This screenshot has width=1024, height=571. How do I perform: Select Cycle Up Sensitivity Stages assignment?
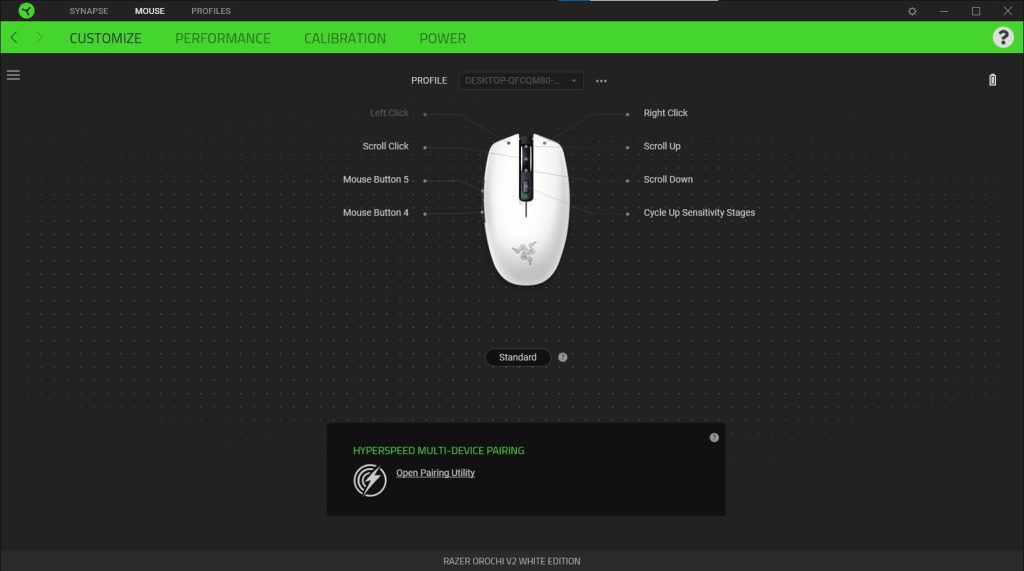[x=699, y=213]
